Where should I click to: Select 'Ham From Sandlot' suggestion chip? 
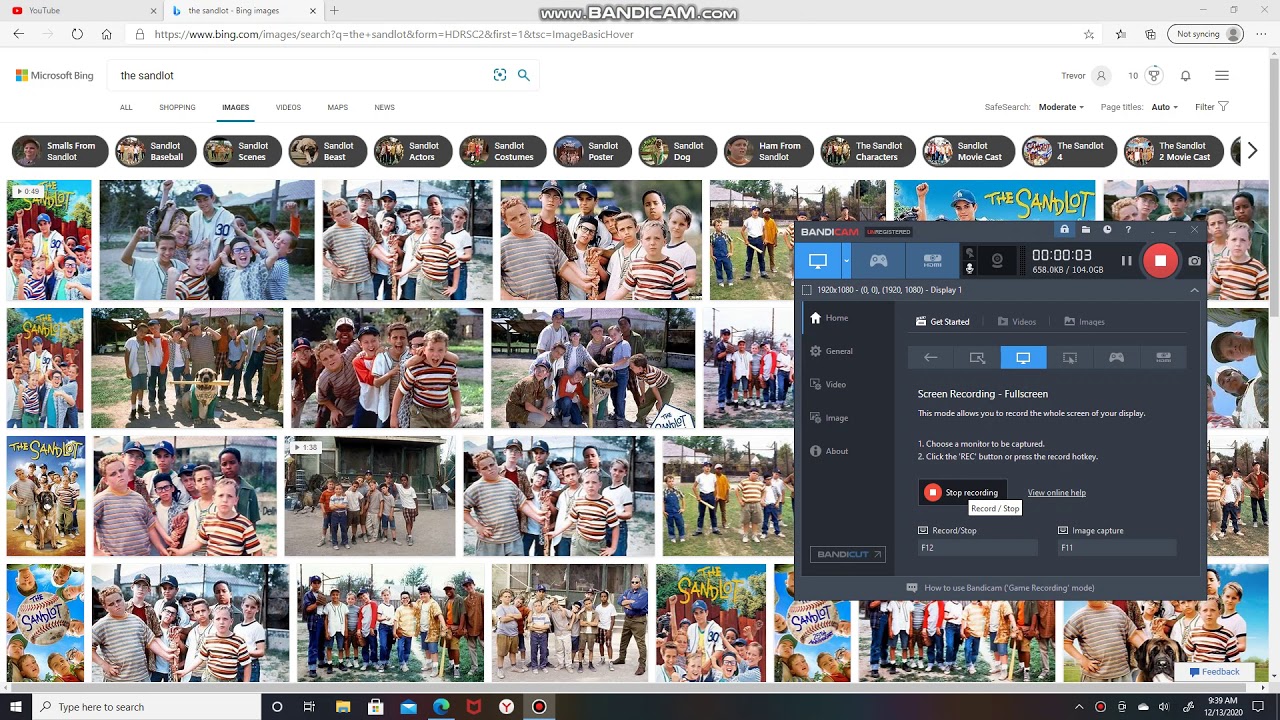768,151
